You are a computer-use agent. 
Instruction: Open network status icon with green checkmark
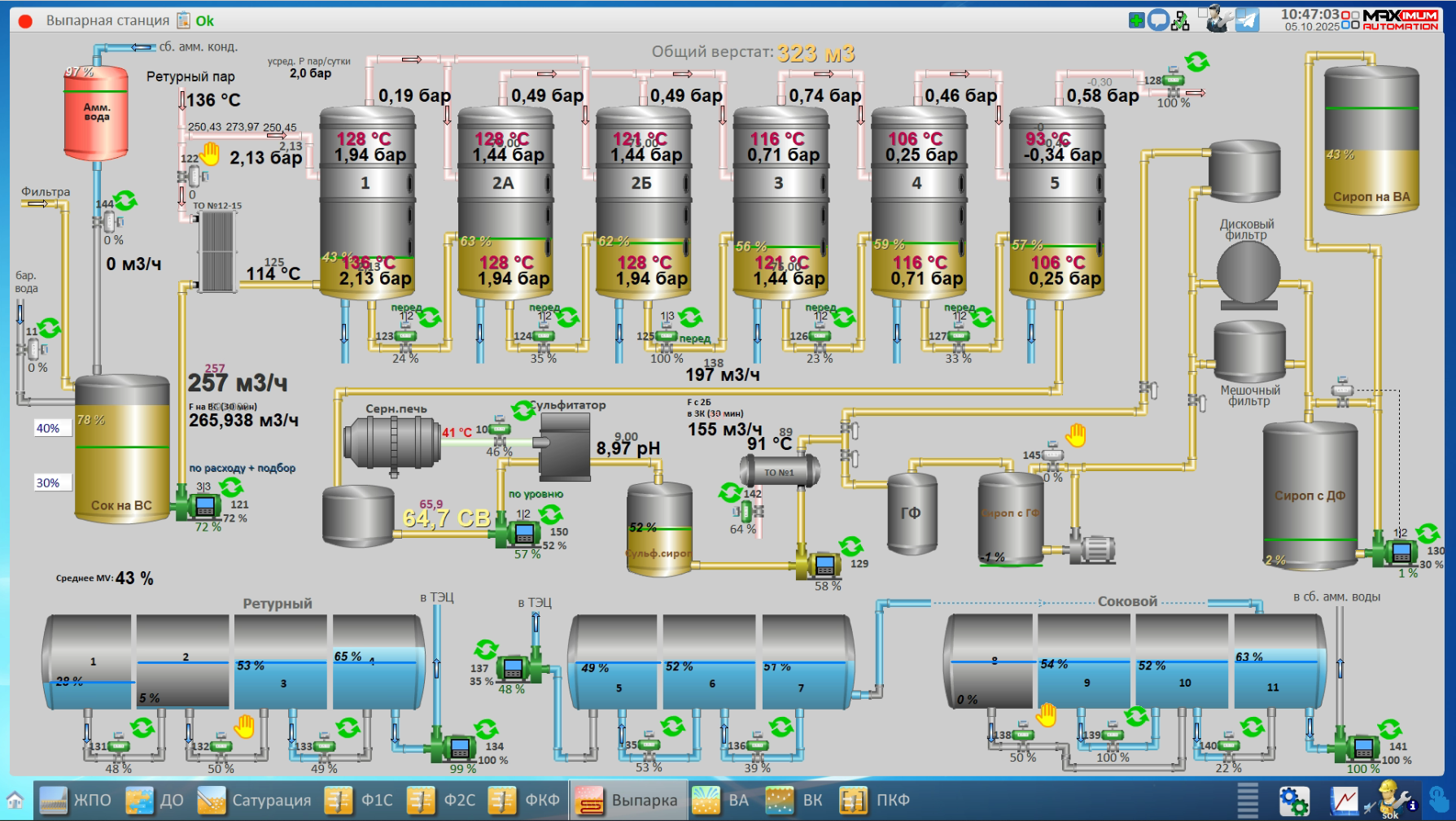[1180, 21]
